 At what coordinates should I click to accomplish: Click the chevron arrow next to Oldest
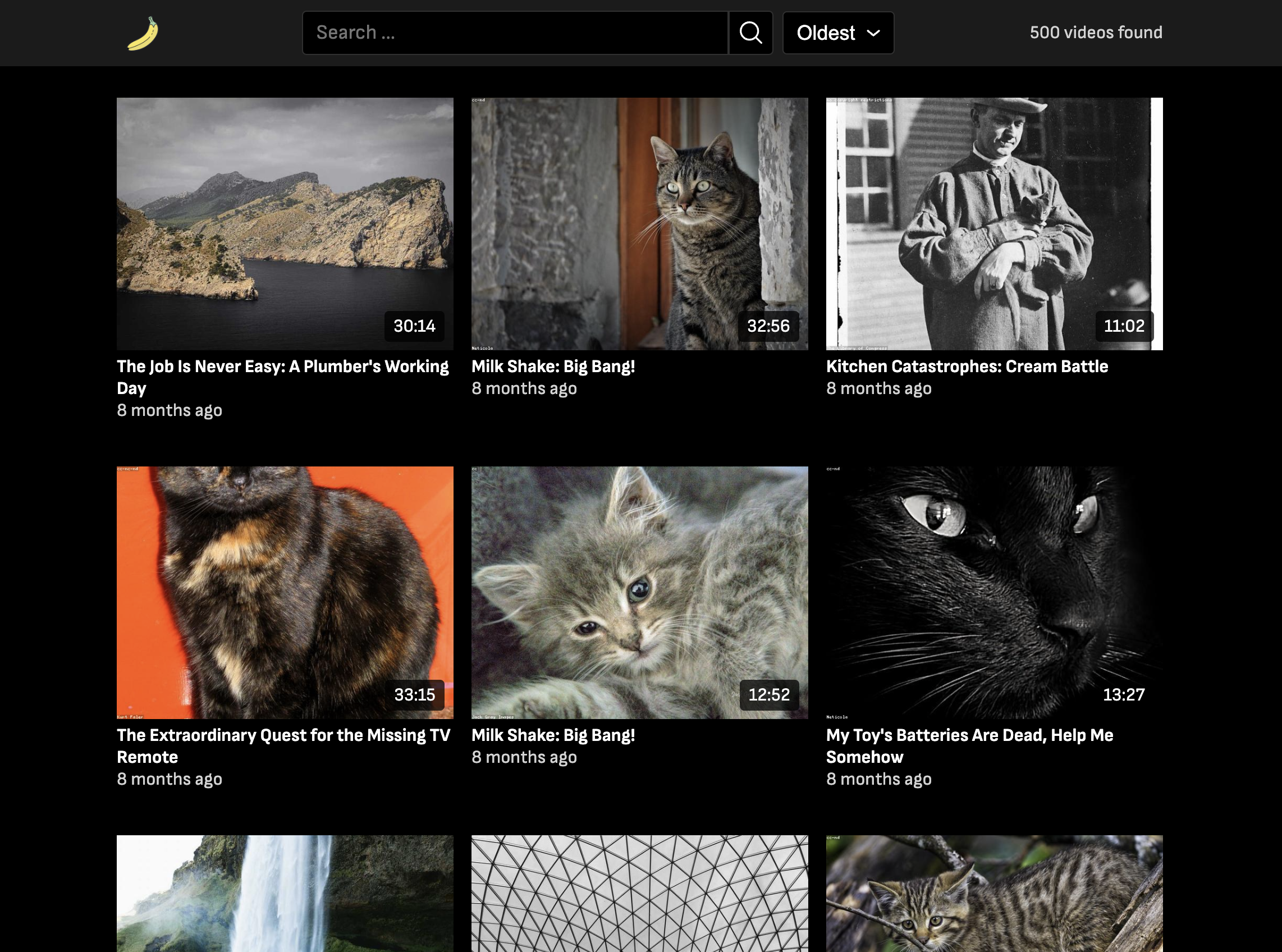tap(873, 33)
